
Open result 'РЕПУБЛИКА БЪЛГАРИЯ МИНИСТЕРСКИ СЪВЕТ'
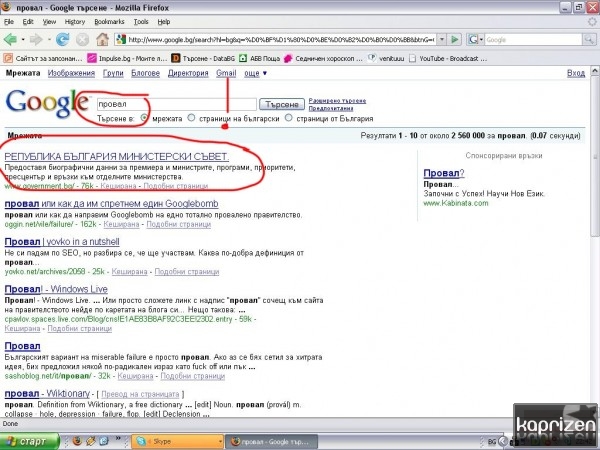point(117,157)
